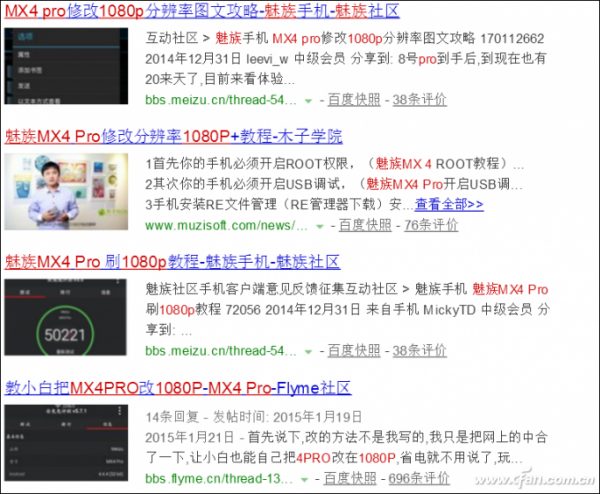Viewport: 600px width, 494px height.
Task: Click the '互动社区 > 魅族手机' breadcrumb line of first result
Action: point(344,38)
